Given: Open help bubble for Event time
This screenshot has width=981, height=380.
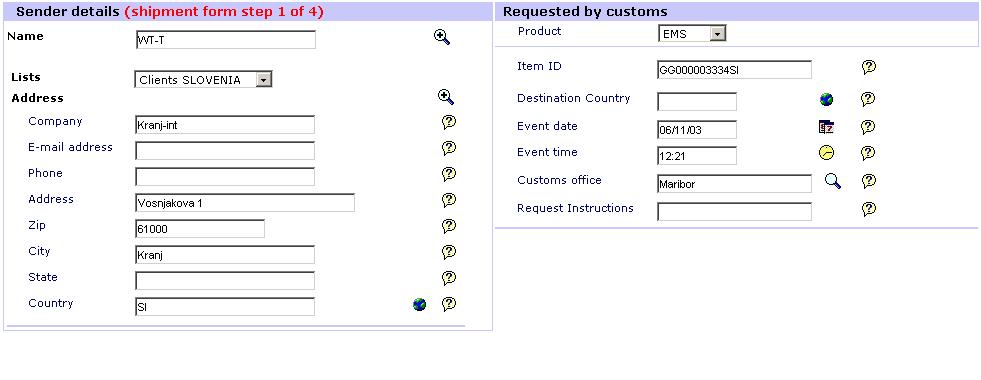Looking at the screenshot, I should pyautogui.click(x=868, y=153).
